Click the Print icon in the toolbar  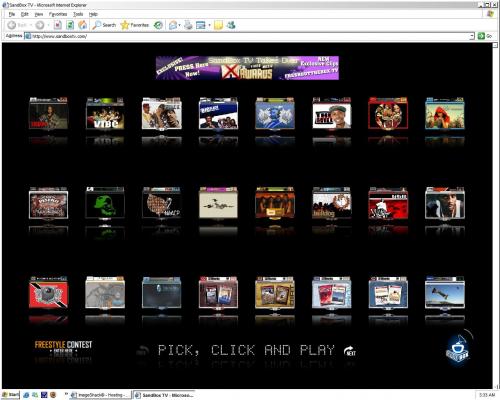[x=188, y=25]
